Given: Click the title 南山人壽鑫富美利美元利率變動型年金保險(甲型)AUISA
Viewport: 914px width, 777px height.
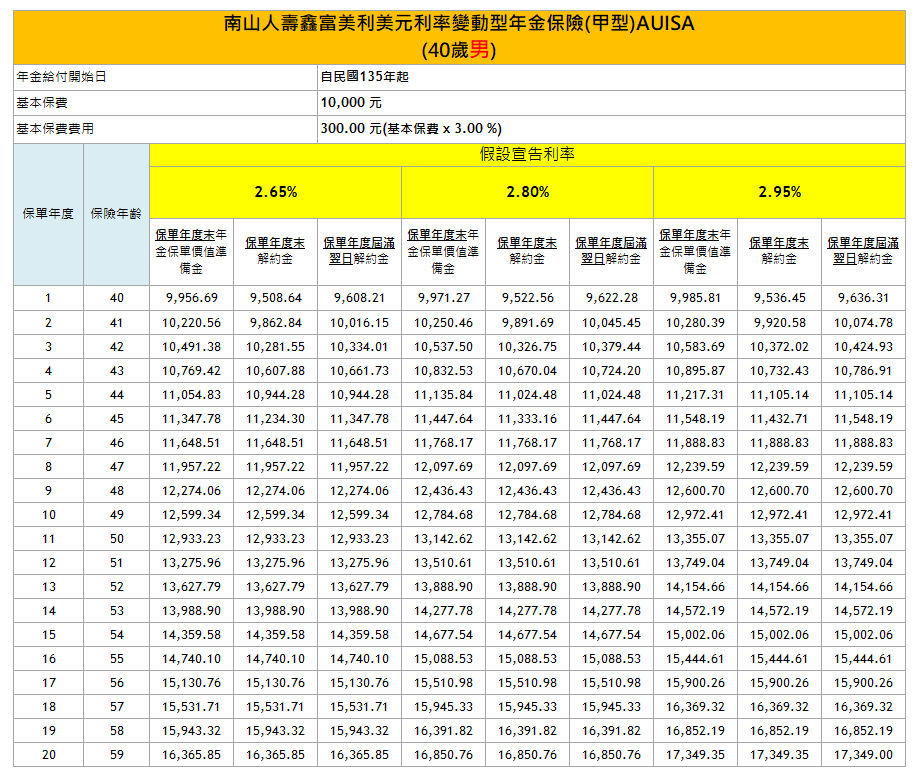Looking at the screenshot, I should (459, 23).
